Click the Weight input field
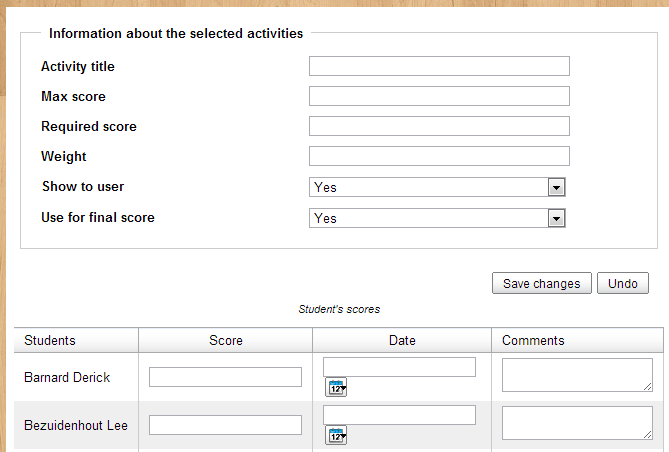This screenshot has height=452, width=669. tap(439, 156)
